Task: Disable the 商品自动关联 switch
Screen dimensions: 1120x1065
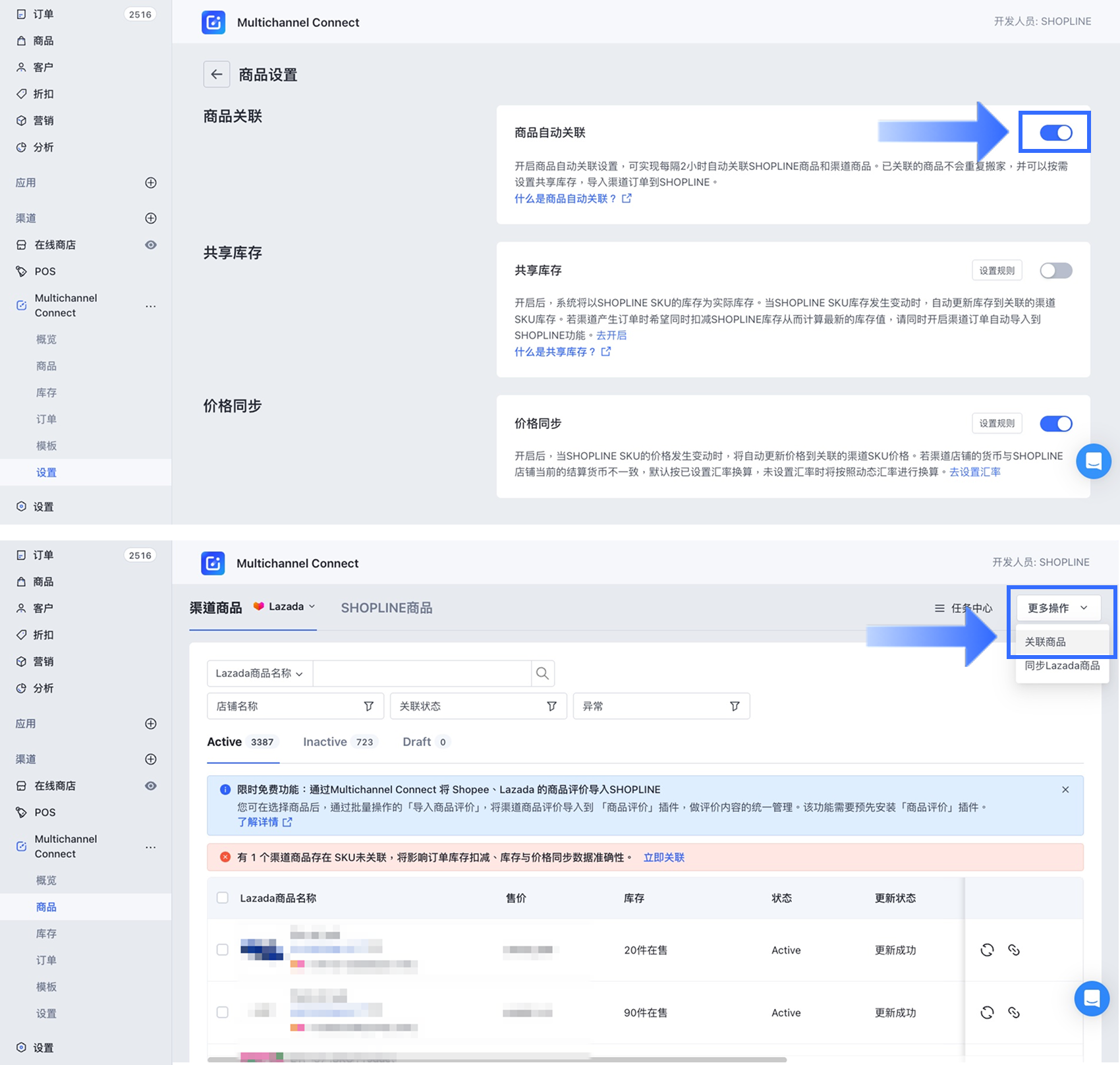Action: point(1056,132)
